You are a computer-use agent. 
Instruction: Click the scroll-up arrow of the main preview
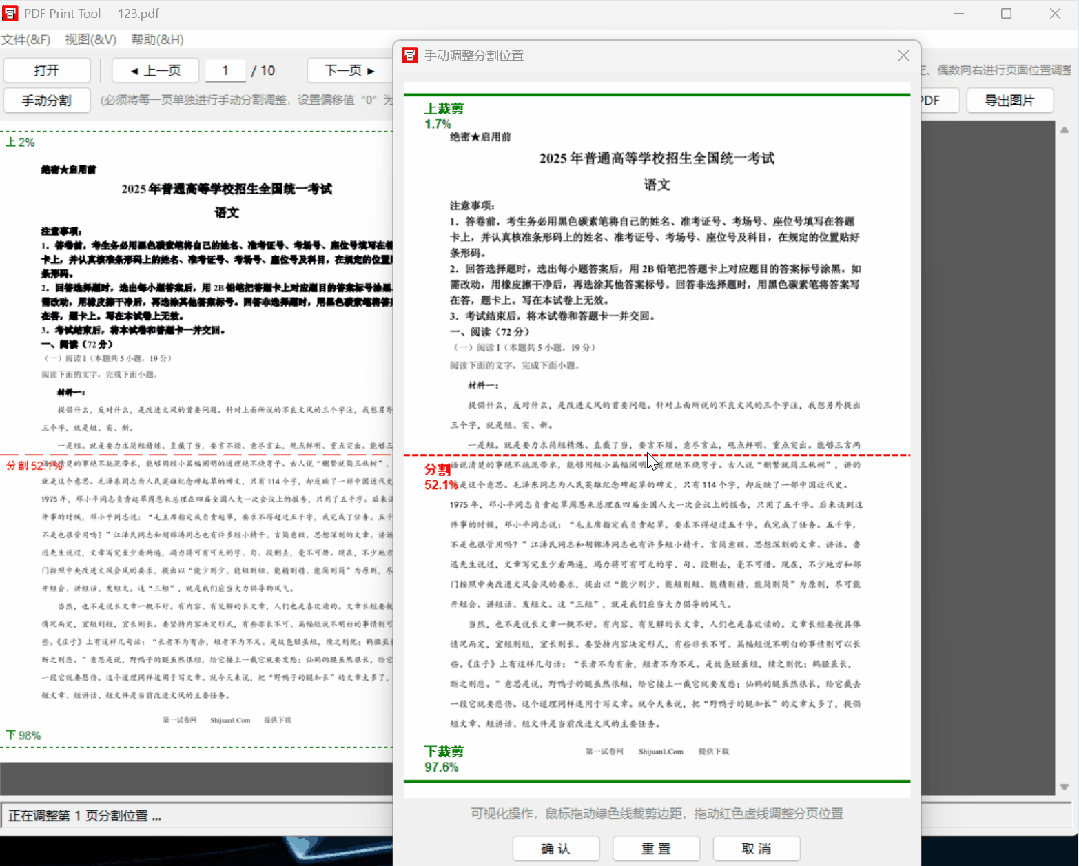[x=1065, y=129]
